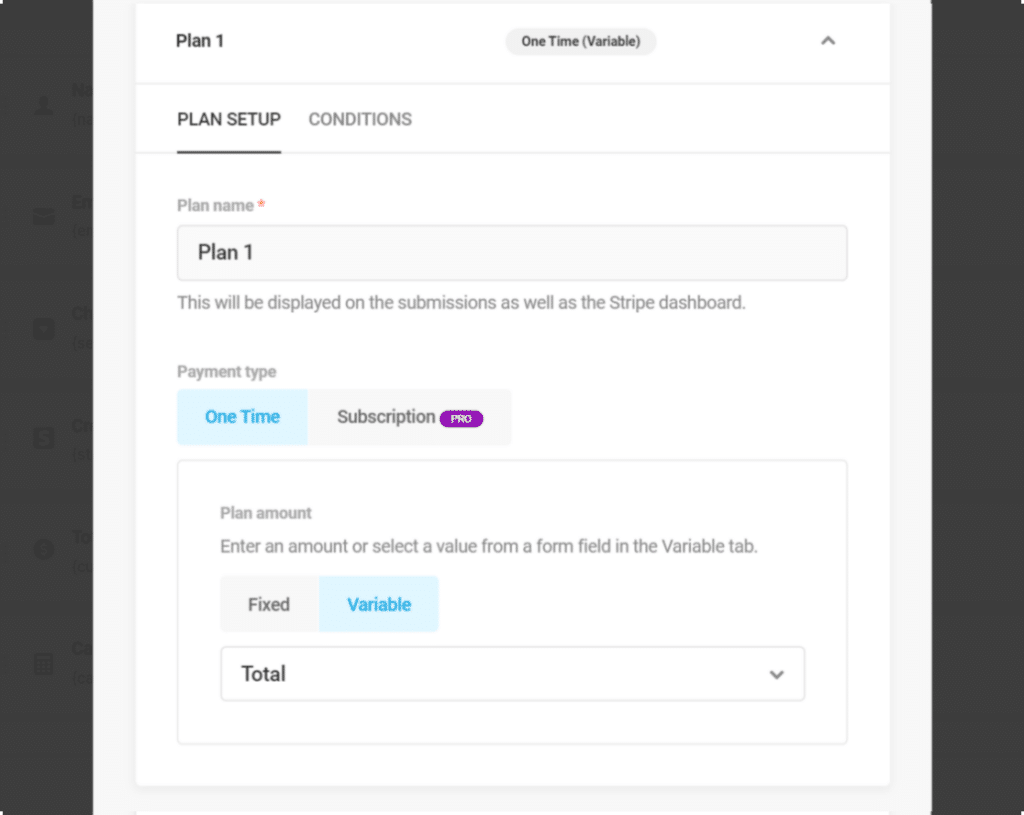Click inside the Plan name field
1024x815 pixels.
(512, 252)
